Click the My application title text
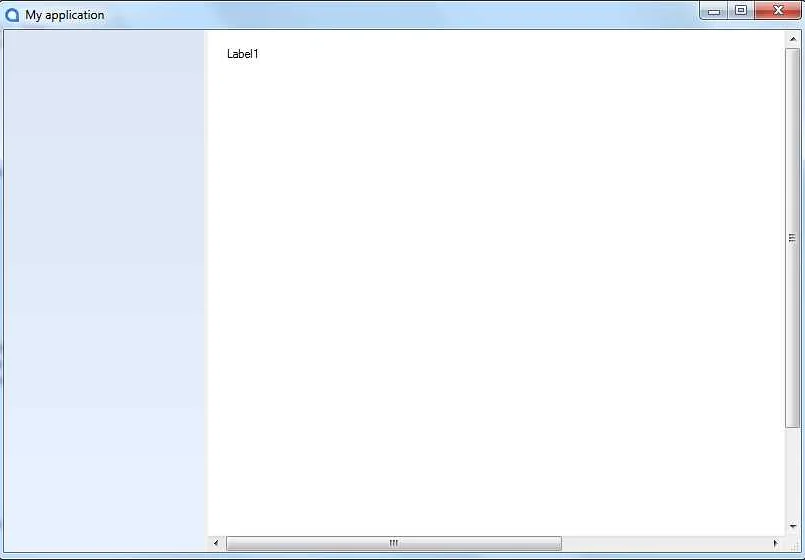This screenshot has height=560, width=805. tap(65, 15)
